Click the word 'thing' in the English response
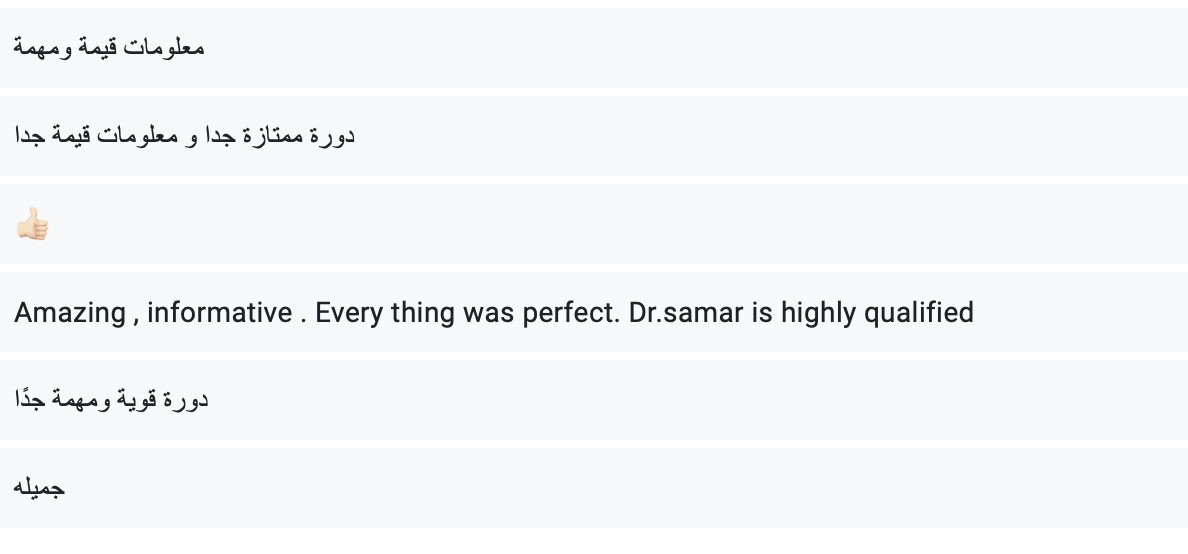This screenshot has width=1188, height=554. (420, 313)
